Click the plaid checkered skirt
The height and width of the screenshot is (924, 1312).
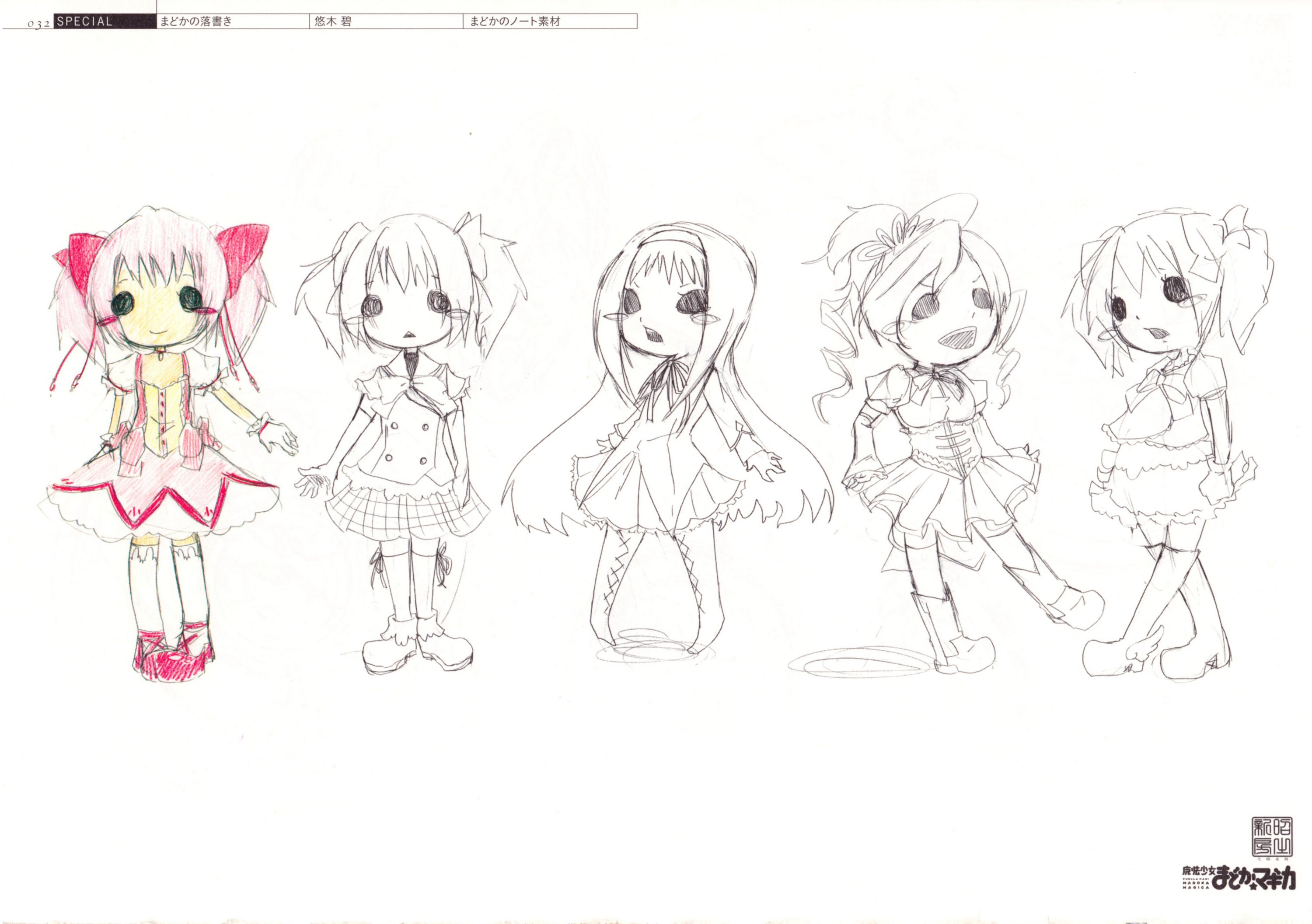[x=407, y=513]
